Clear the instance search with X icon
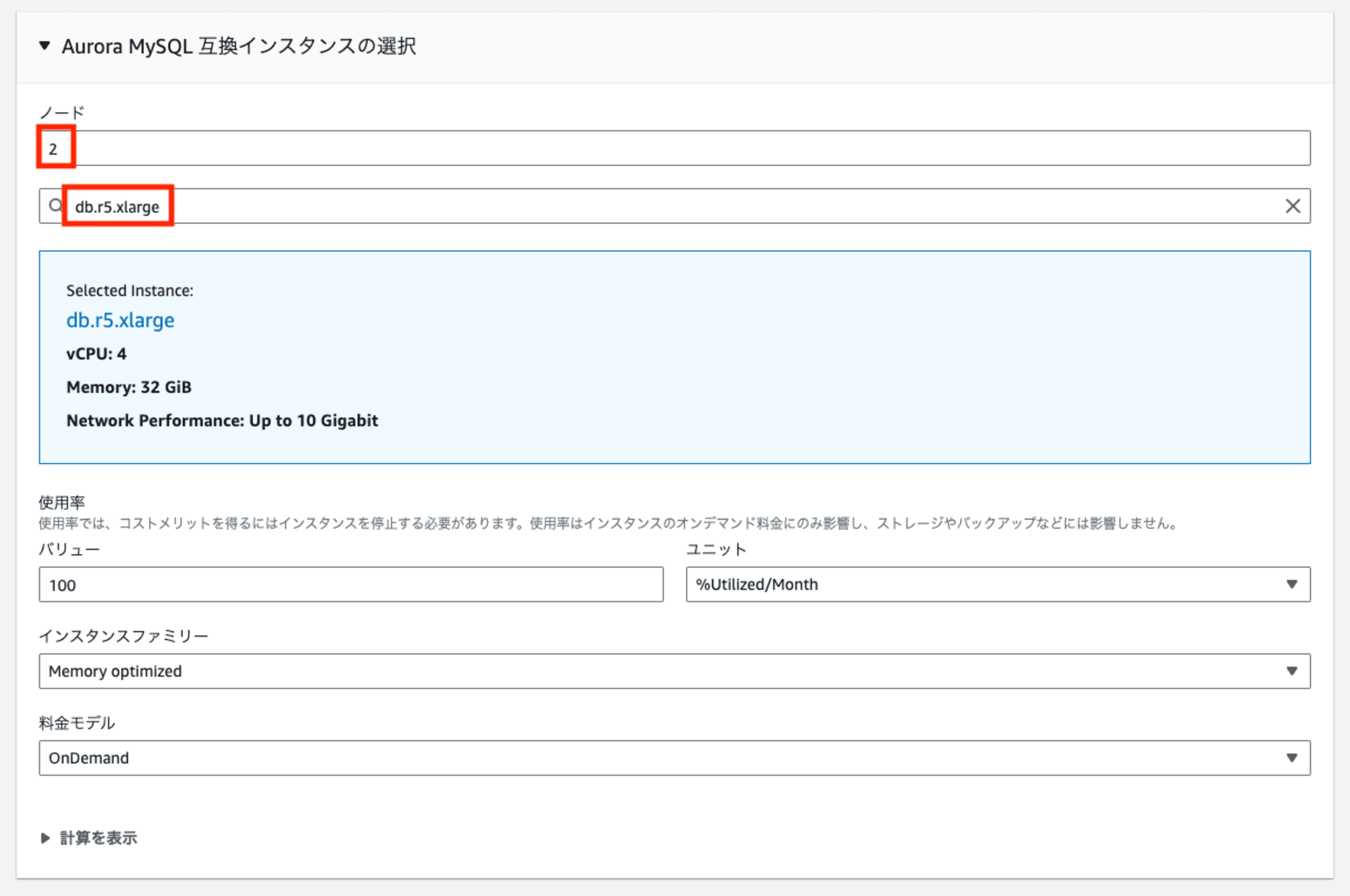The width and height of the screenshot is (1350, 896). pyautogui.click(x=1293, y=206)
